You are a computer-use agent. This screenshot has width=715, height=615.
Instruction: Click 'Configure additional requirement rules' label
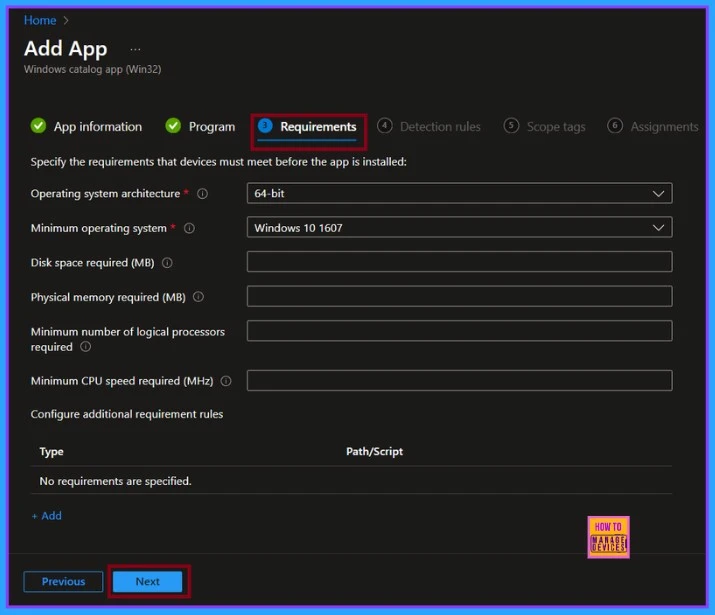point(127,414)
